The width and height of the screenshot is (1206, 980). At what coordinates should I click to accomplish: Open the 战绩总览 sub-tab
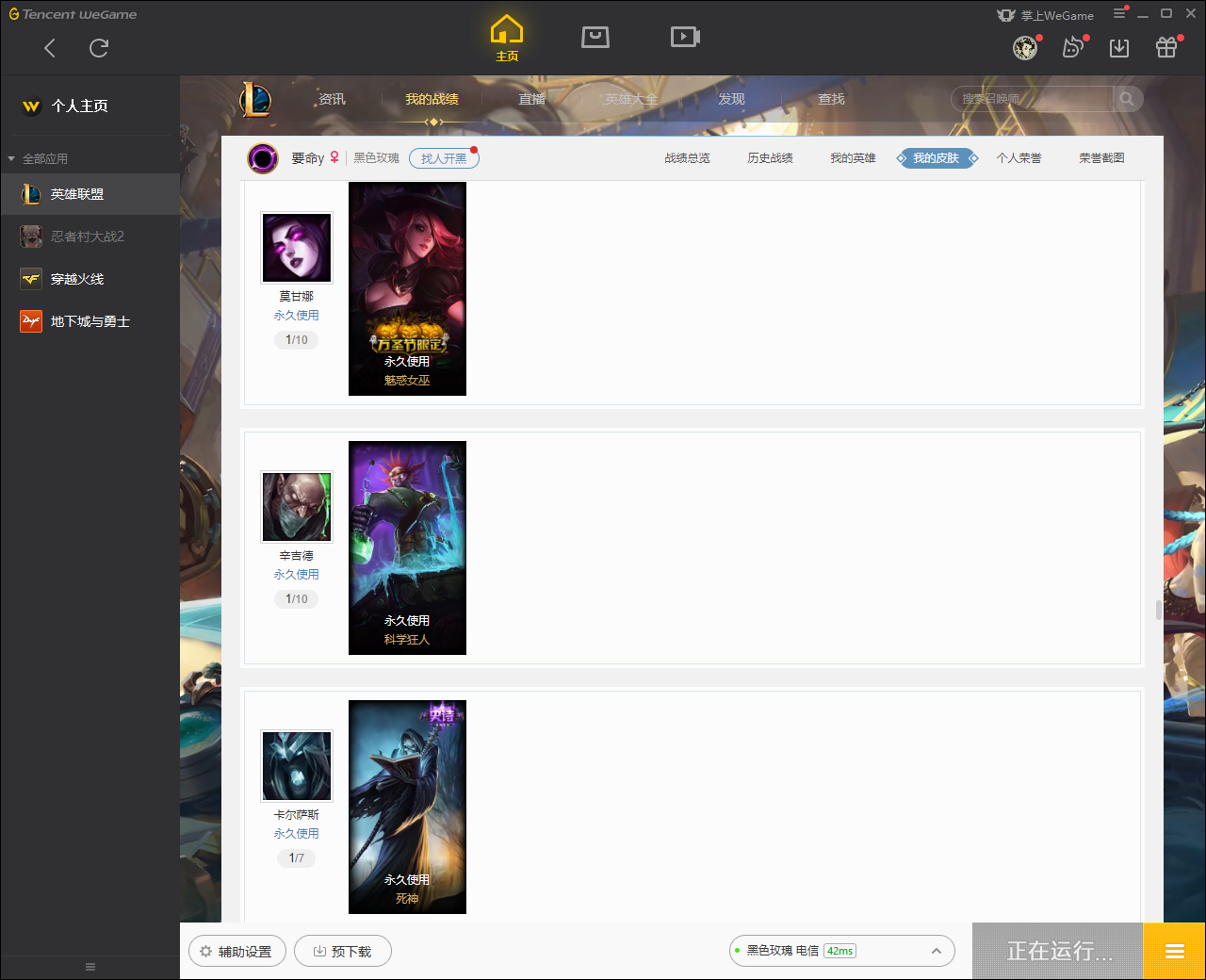tap(687, 158)
